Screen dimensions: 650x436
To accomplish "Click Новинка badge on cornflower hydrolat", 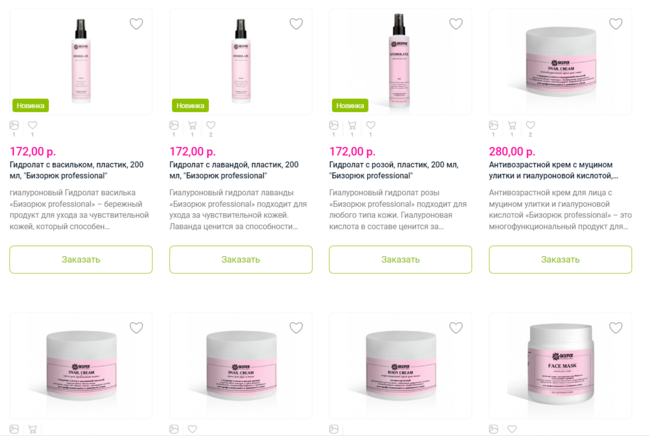I will pos(31,106).
